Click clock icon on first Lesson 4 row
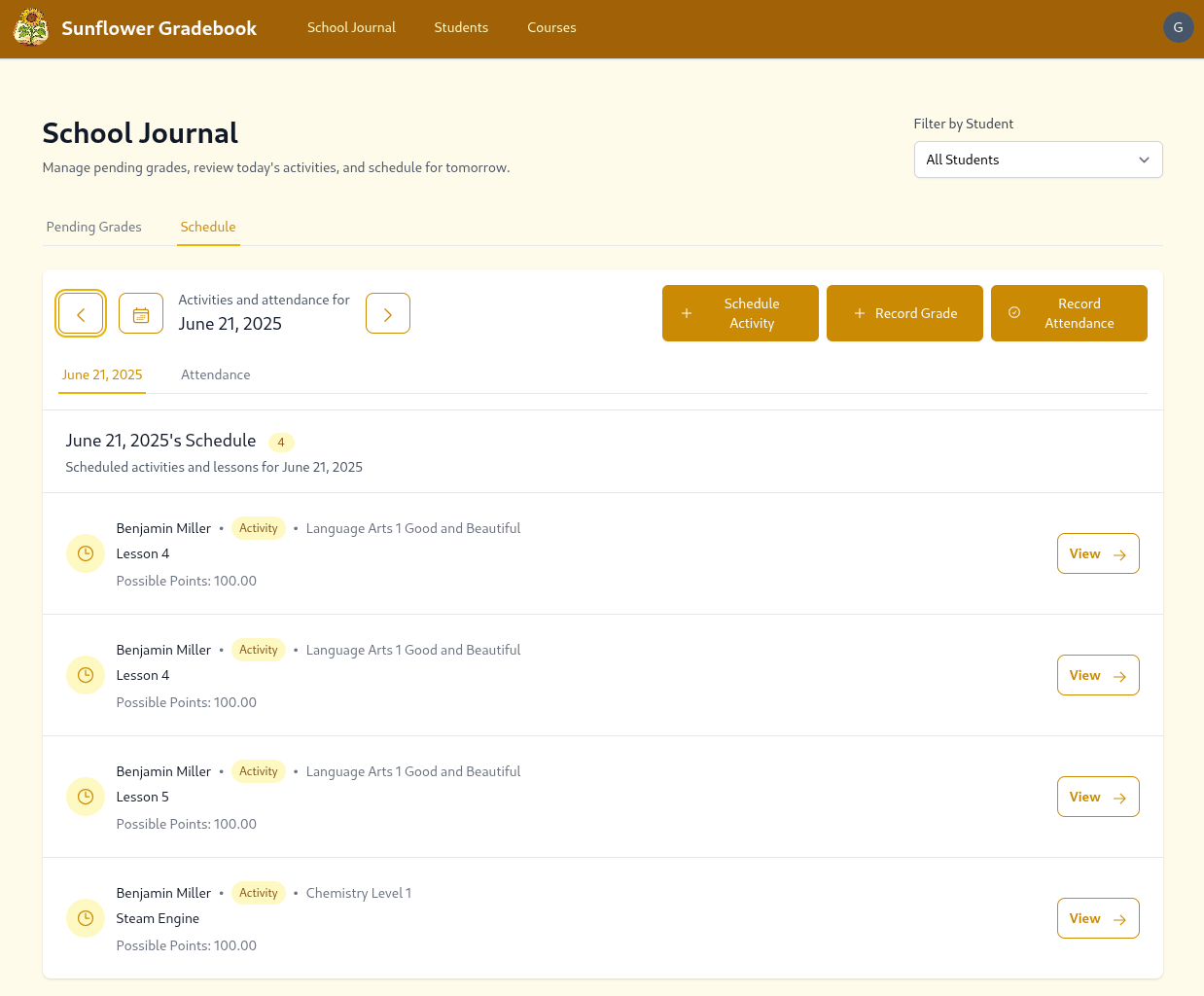Image resolution: width=1204 pixels, height=996 pixels. (86, 553)
